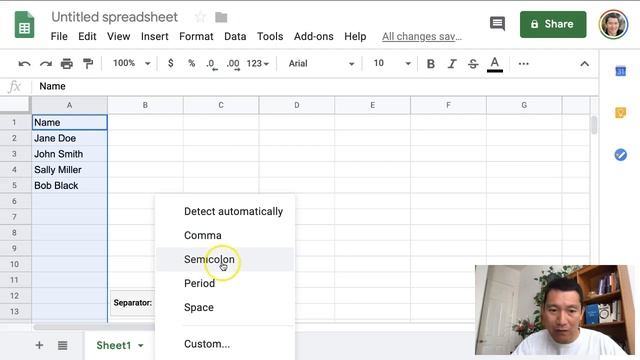Click the Redo arrow icon
The height and width of the screenshot is (360, 640).
point(46,64)
